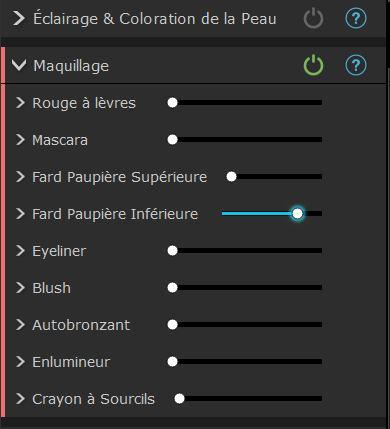Expand Rouge à lèvres options
This screenshot has height=429, width=390.
(20, 103)
